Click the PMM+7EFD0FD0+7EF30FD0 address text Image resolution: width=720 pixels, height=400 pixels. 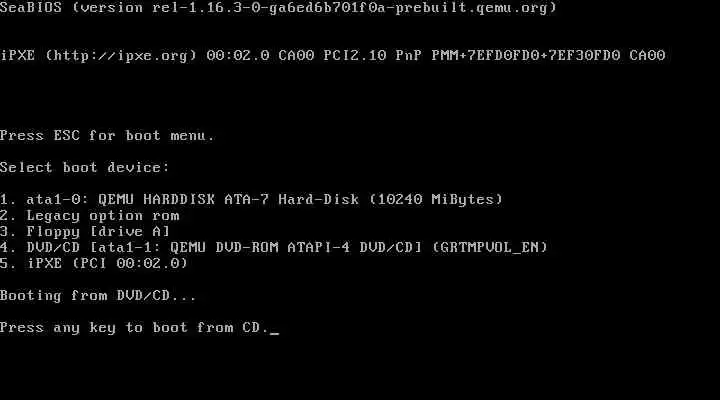pos(526,56)
